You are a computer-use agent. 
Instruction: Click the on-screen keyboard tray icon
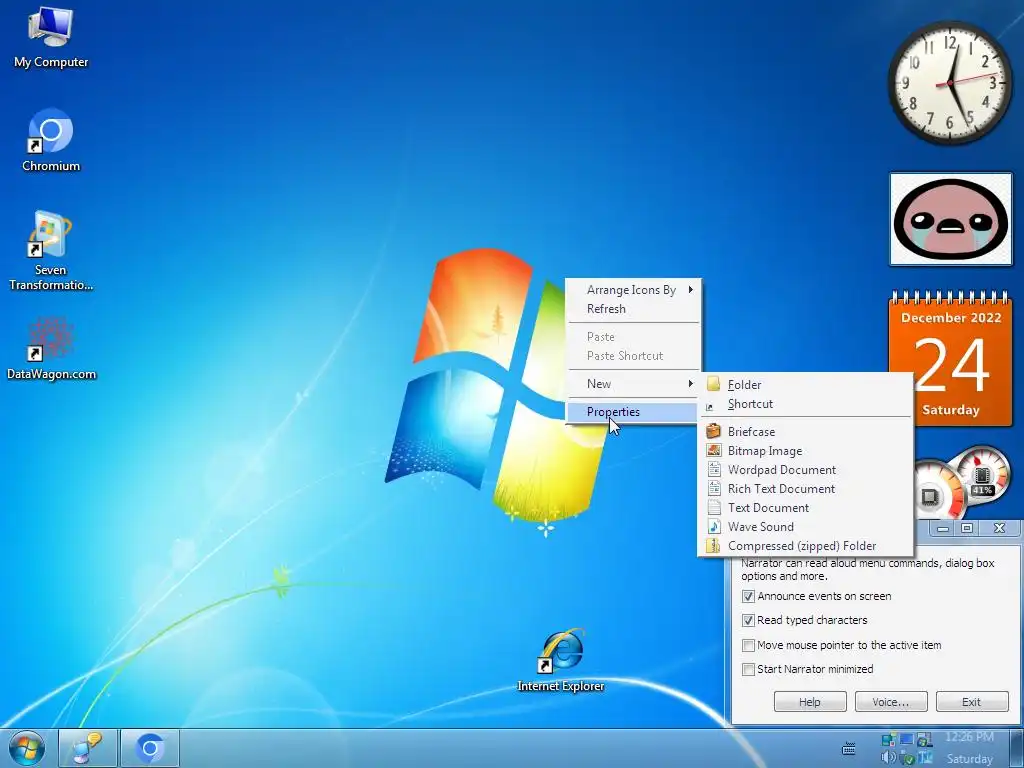[849, 748]
